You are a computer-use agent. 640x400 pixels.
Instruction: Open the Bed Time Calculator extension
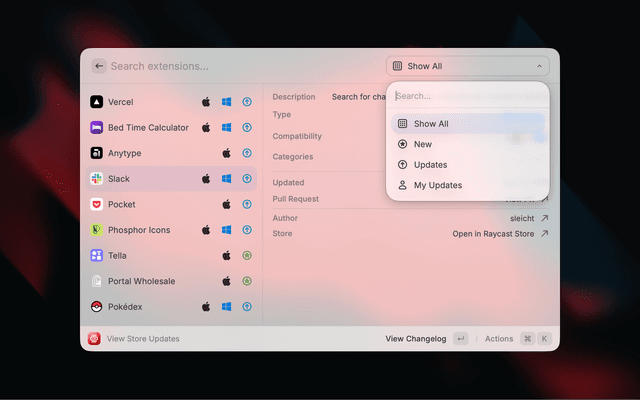click(148, 128)
